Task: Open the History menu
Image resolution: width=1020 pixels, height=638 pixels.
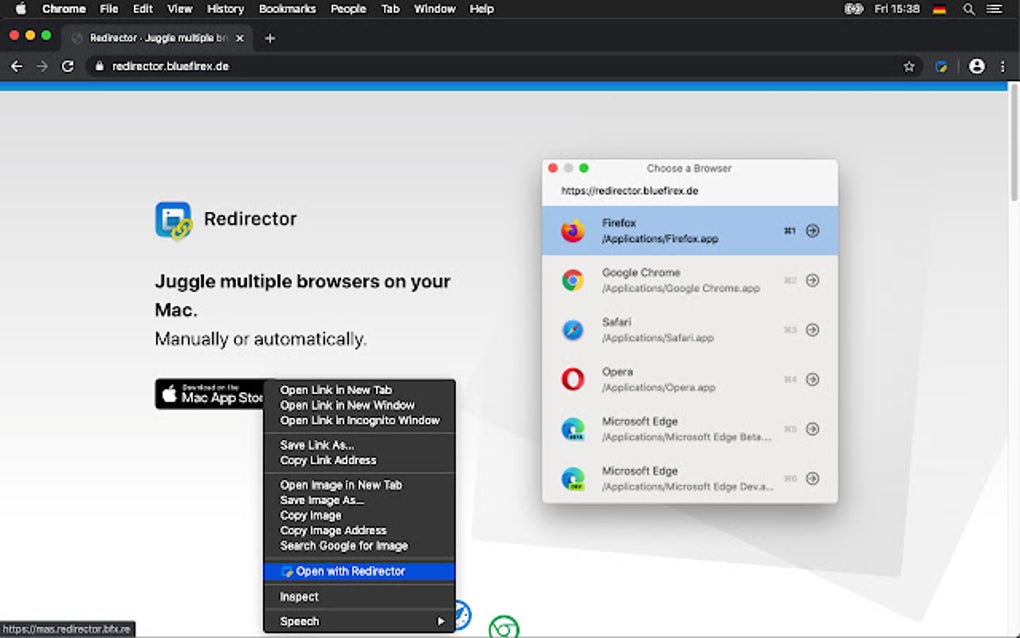Action: pyautogui.click(x=224, y=9)
